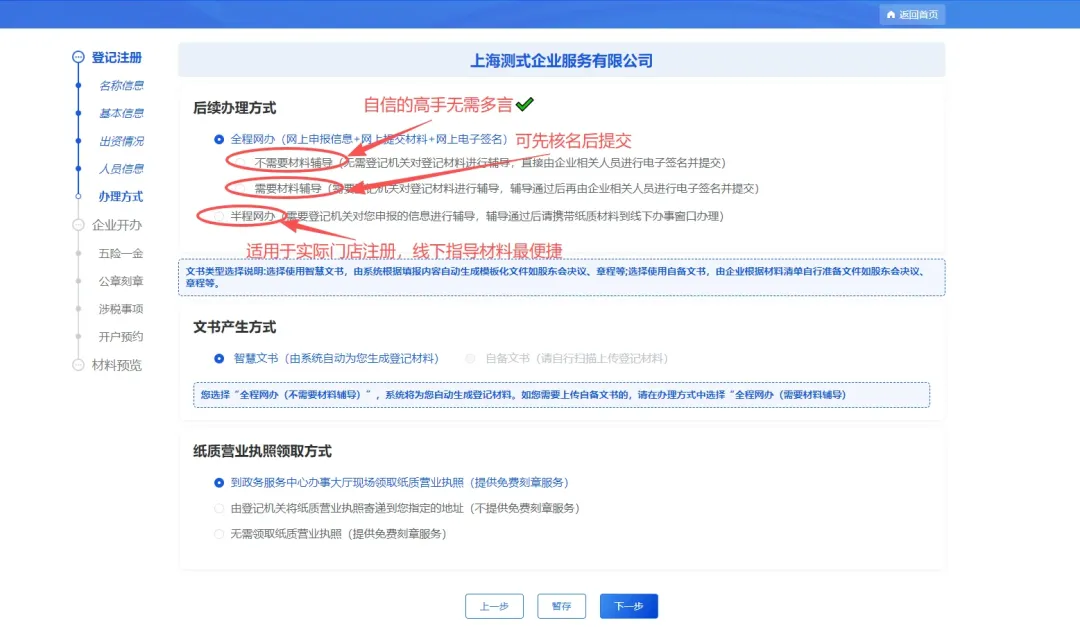The image size is (1080, 627).
Task: Click the 暂存 button to save draft
Action: coord(561,606)
